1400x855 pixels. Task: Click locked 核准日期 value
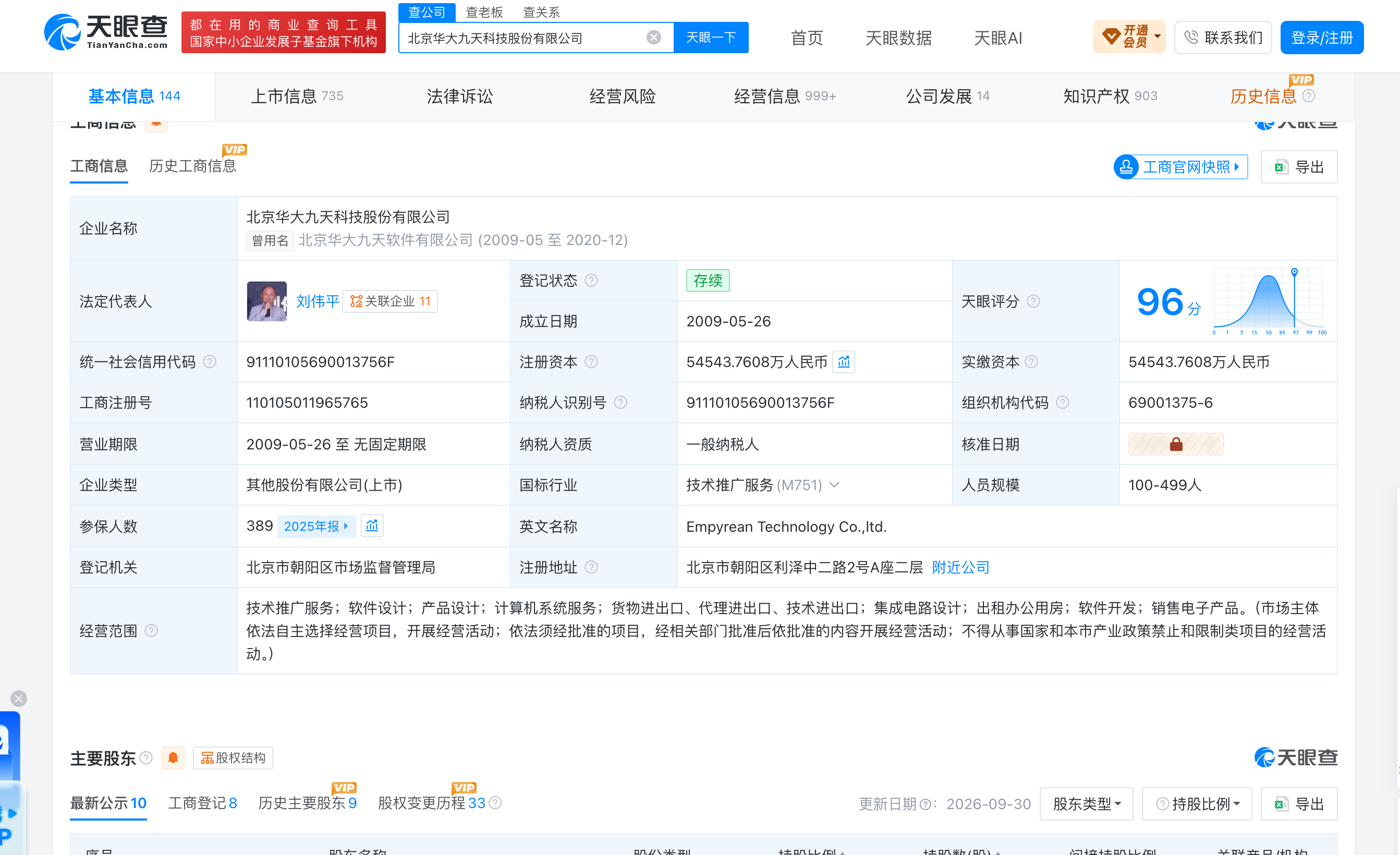tap(1176, 444)
